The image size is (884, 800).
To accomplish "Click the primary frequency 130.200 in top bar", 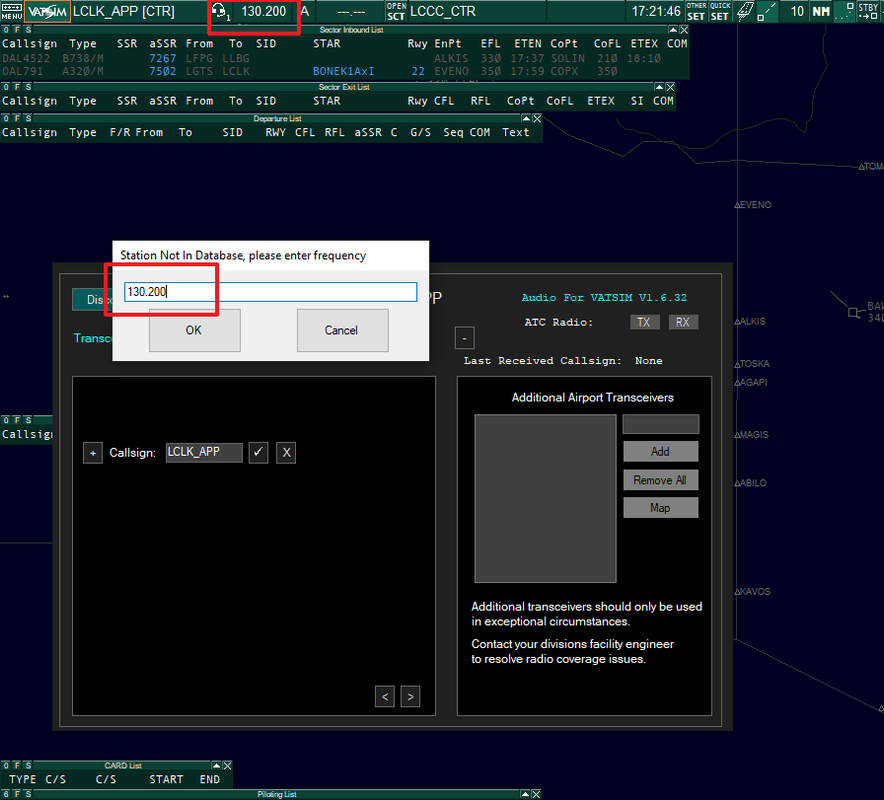I will pos(263,11).
